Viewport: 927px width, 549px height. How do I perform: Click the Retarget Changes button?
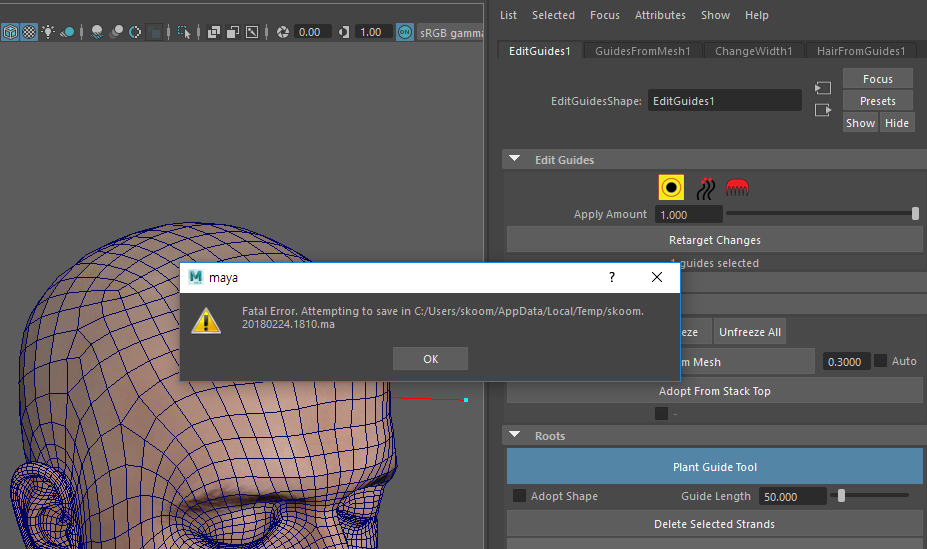click(714, 240)
